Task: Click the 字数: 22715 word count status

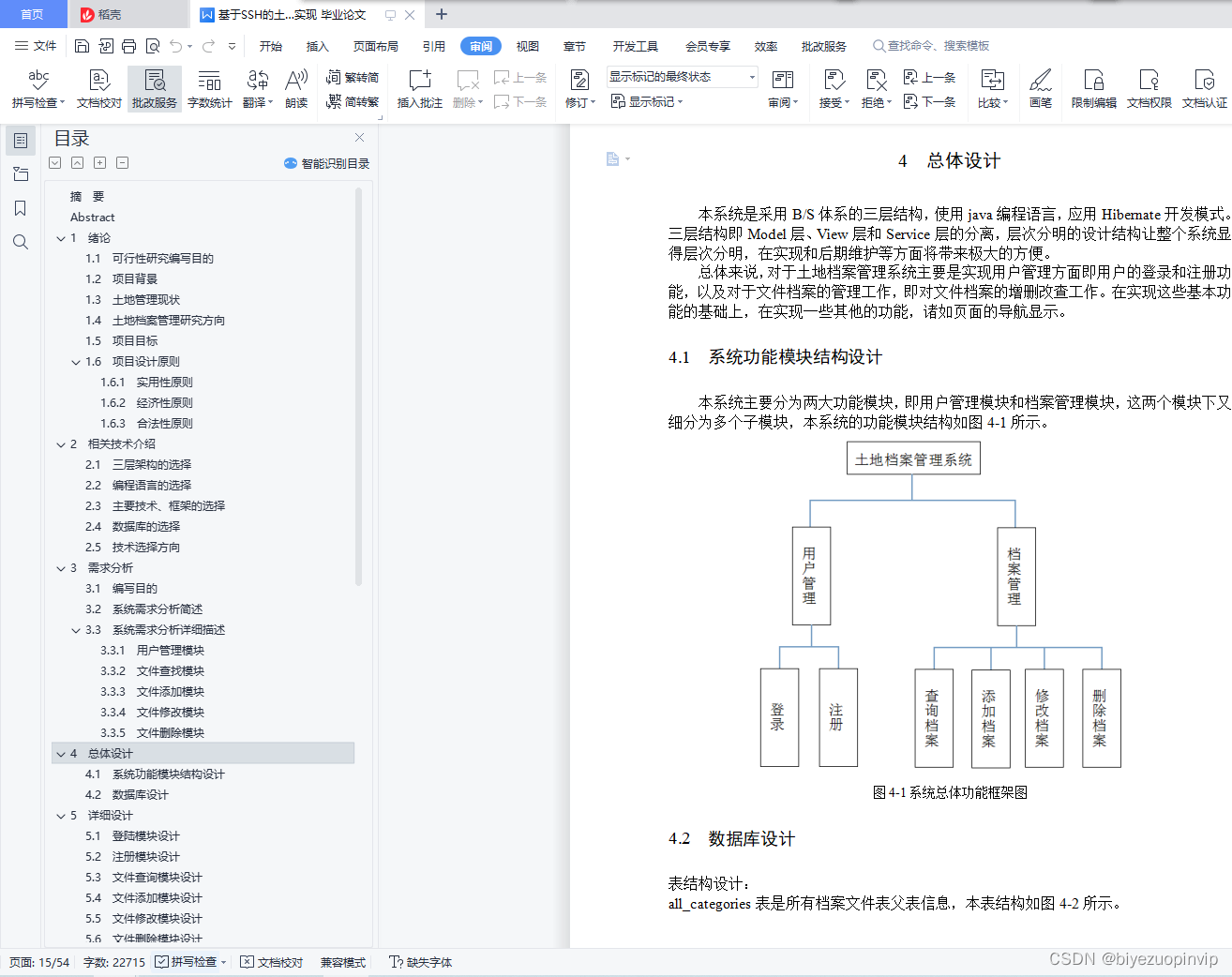Action: point(114,962)
